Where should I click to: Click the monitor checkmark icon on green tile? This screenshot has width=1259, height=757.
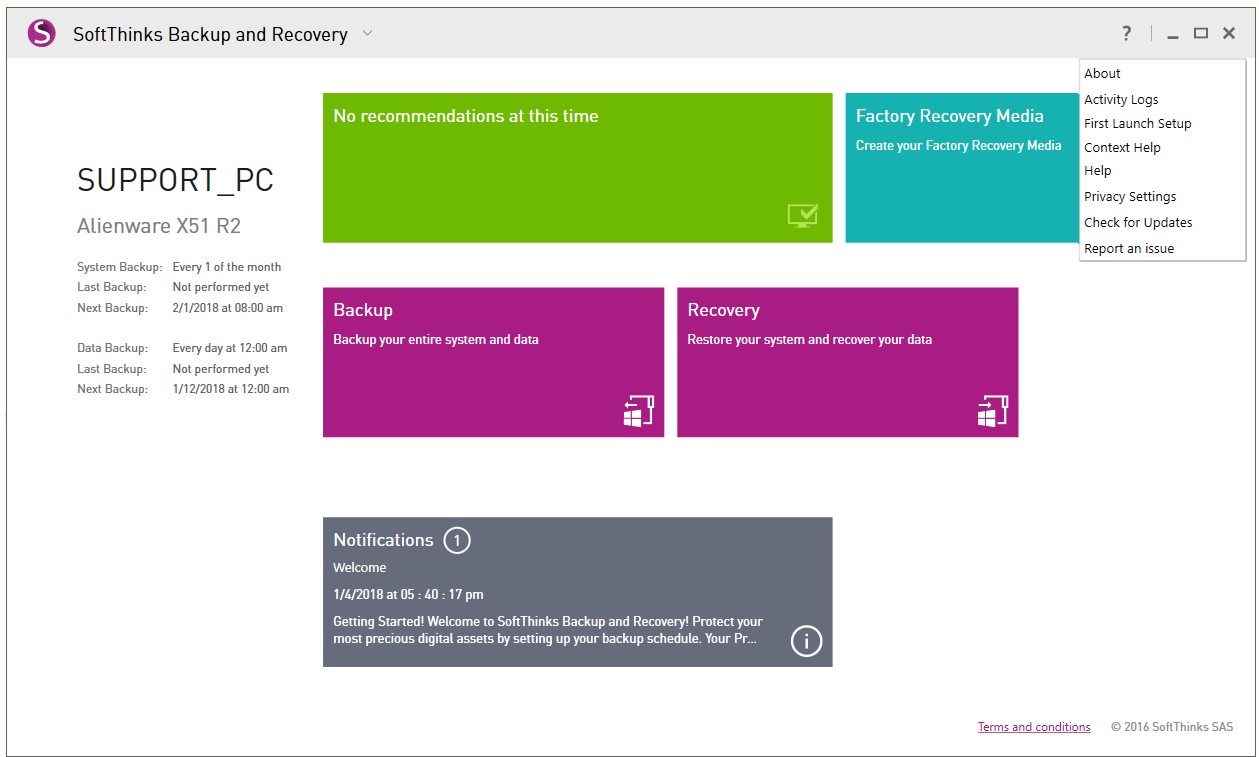click(x=802, y=215)
